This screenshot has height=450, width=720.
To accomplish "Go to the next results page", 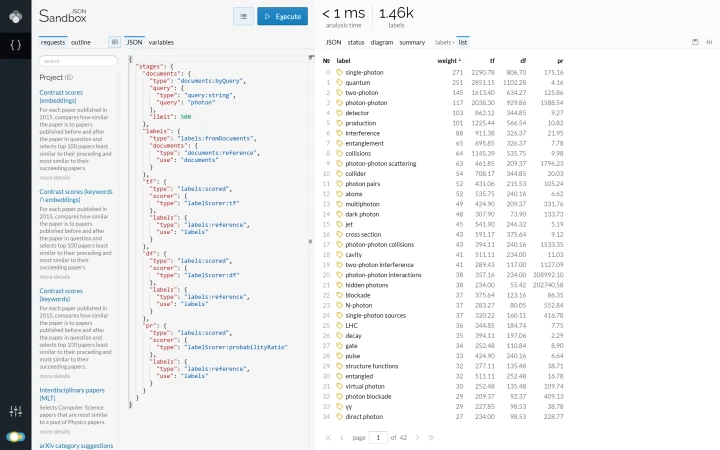I will point(417,438).
